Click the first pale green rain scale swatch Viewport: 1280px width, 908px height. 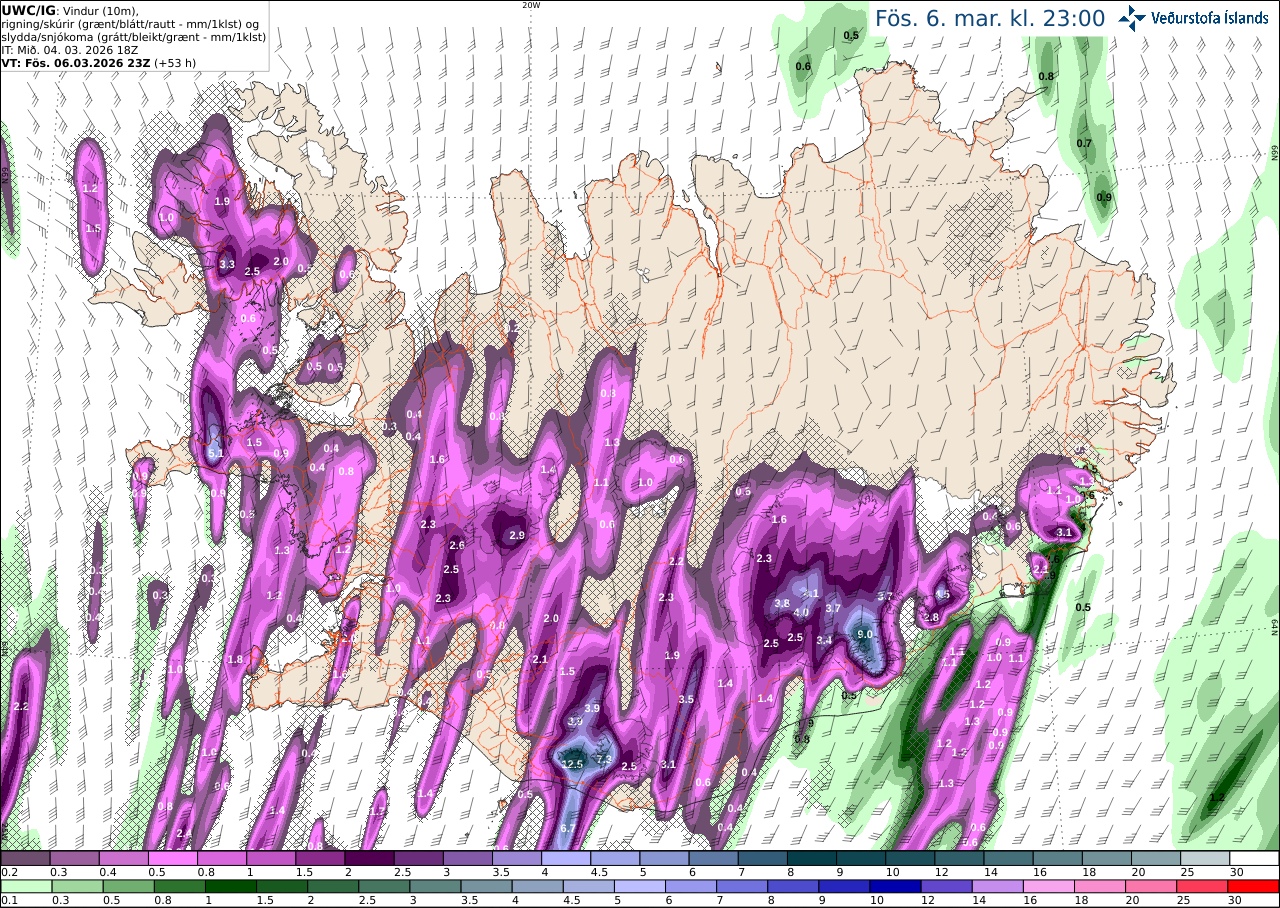(x=25, y=886)
